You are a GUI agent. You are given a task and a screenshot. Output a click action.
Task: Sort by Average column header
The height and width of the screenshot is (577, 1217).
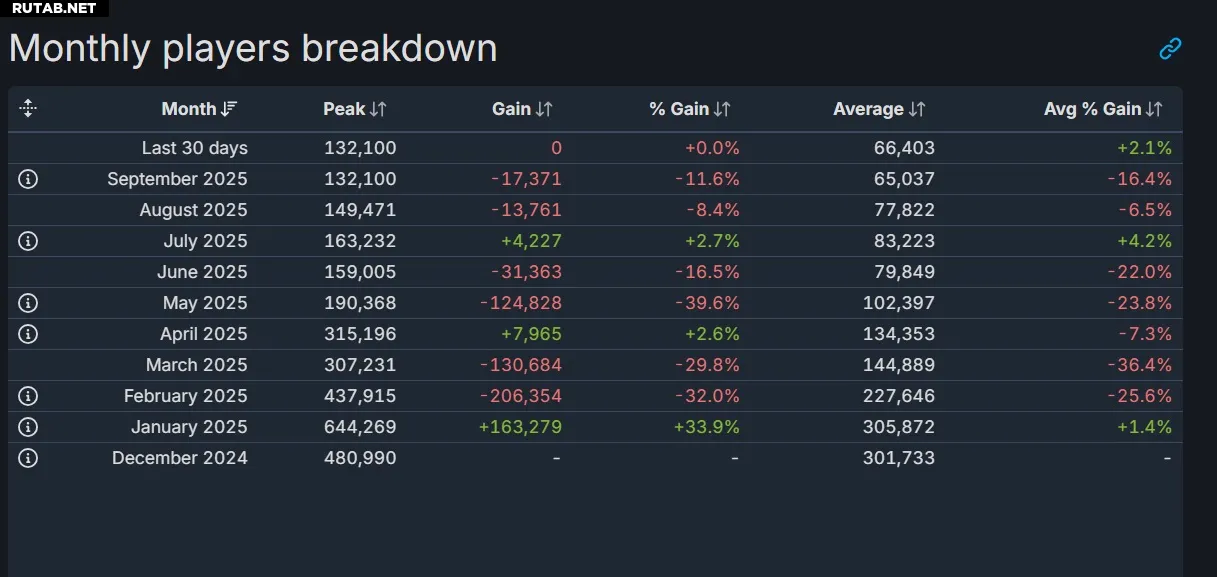click(879, 109)
